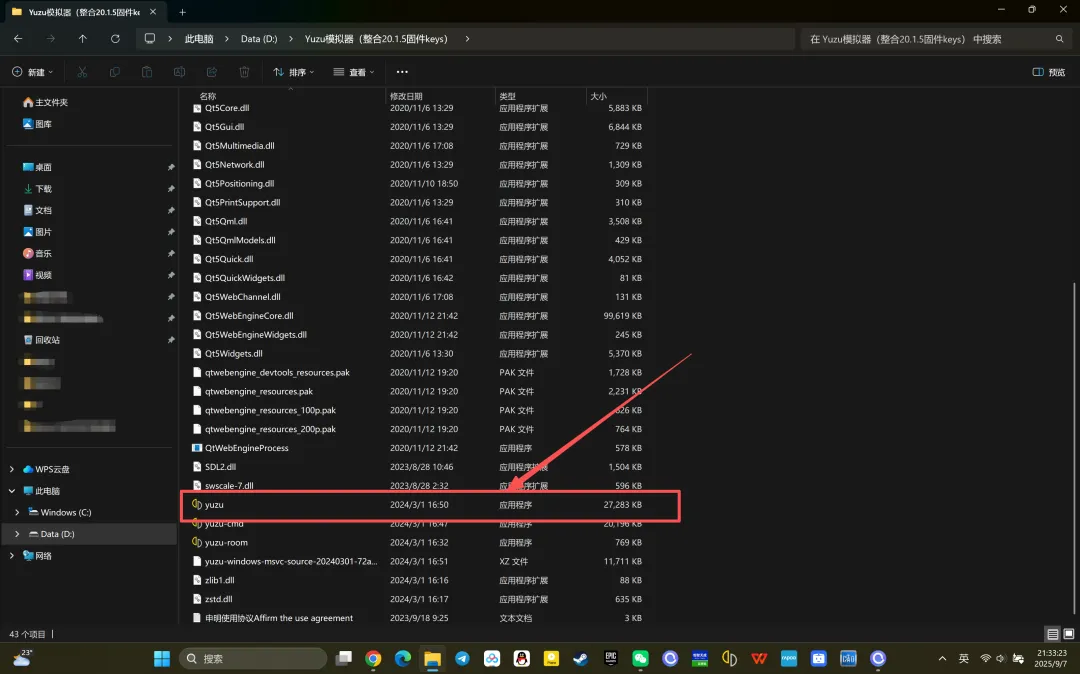
Task: Click the Refresh icon in navigation bar
Action: [x=115, y=39]
